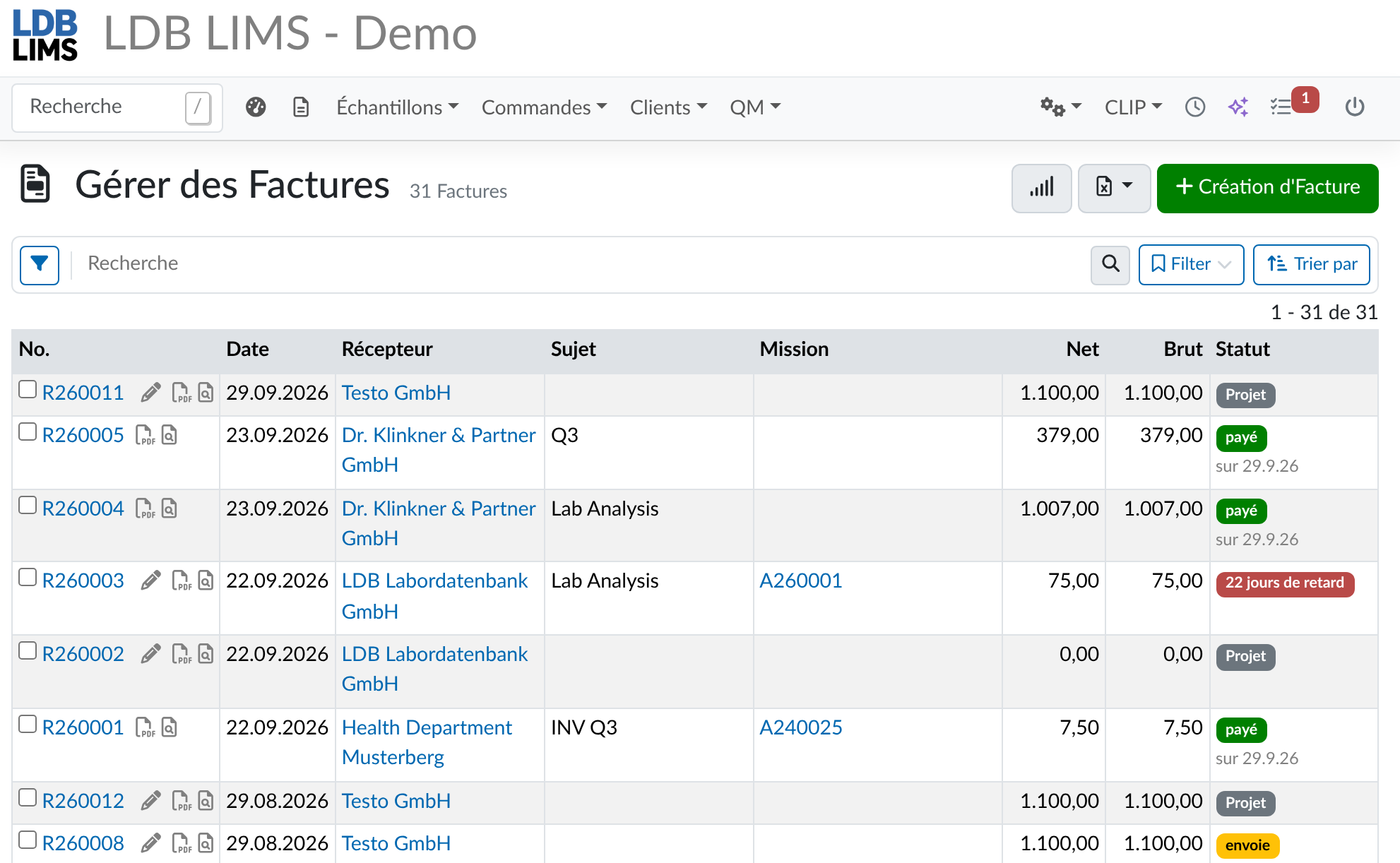This screenshot has width=1400, height=863.
Task: Open the clock history icon
Action: click(1195, 107)
